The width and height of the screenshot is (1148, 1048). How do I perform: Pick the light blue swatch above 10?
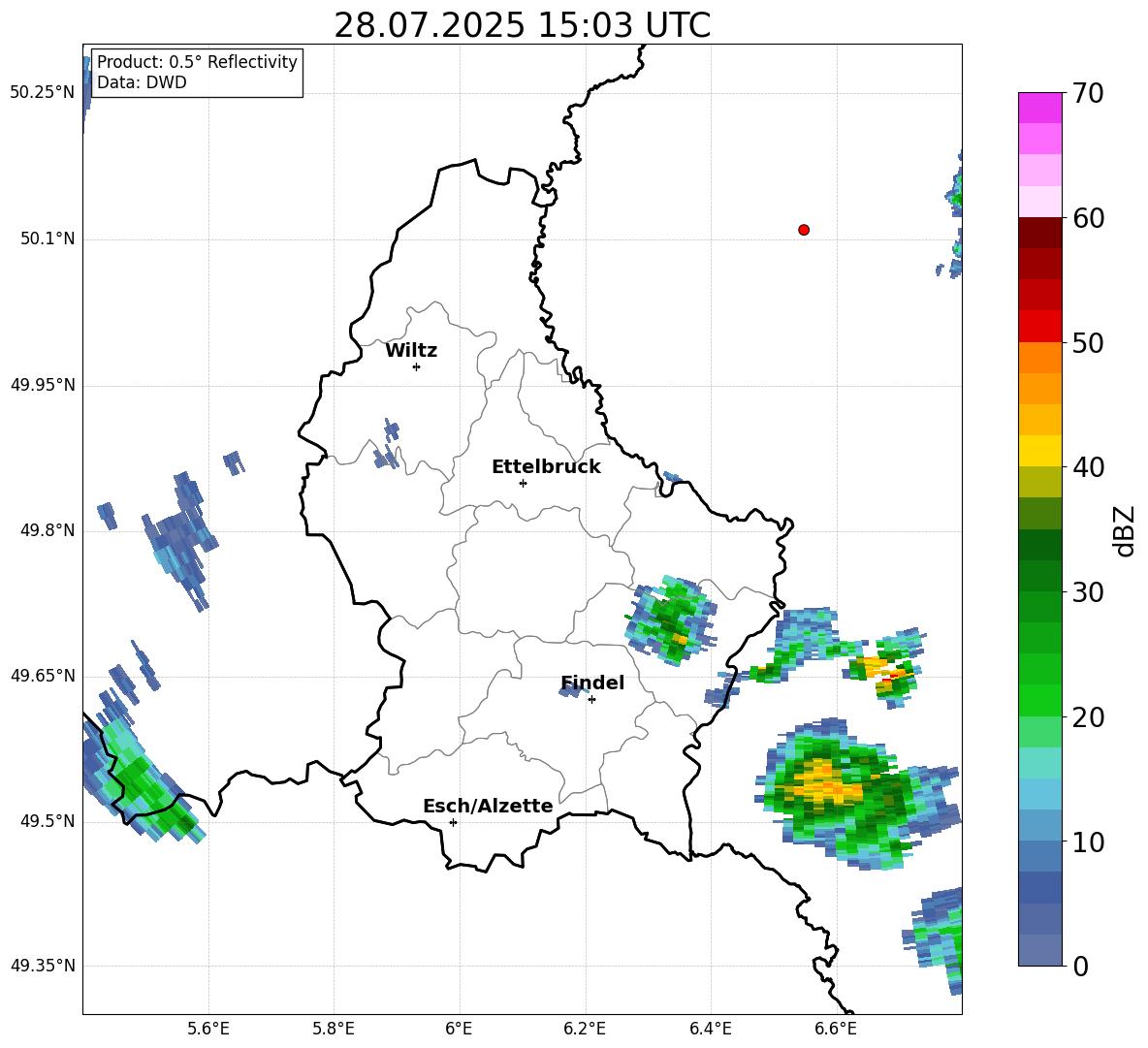tap(1039, 794)
